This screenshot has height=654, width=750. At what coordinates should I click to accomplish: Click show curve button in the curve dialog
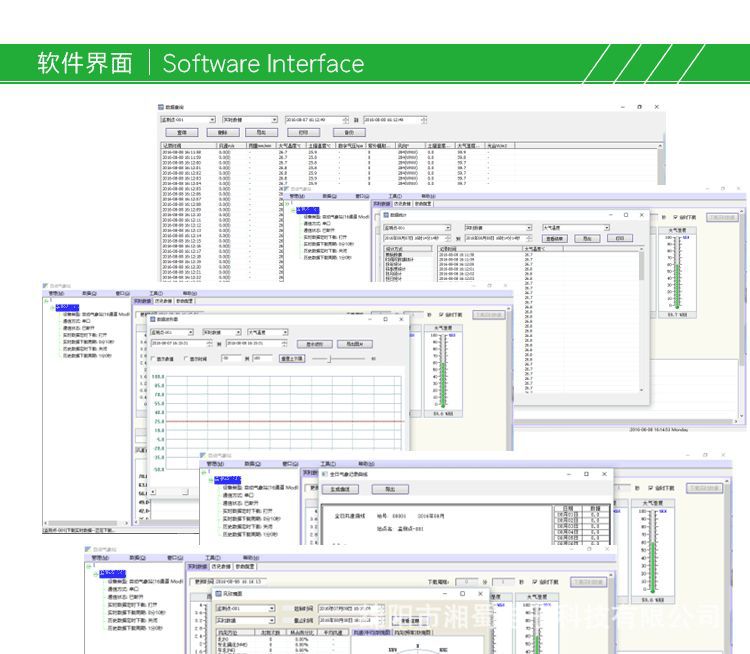(315, 344)
